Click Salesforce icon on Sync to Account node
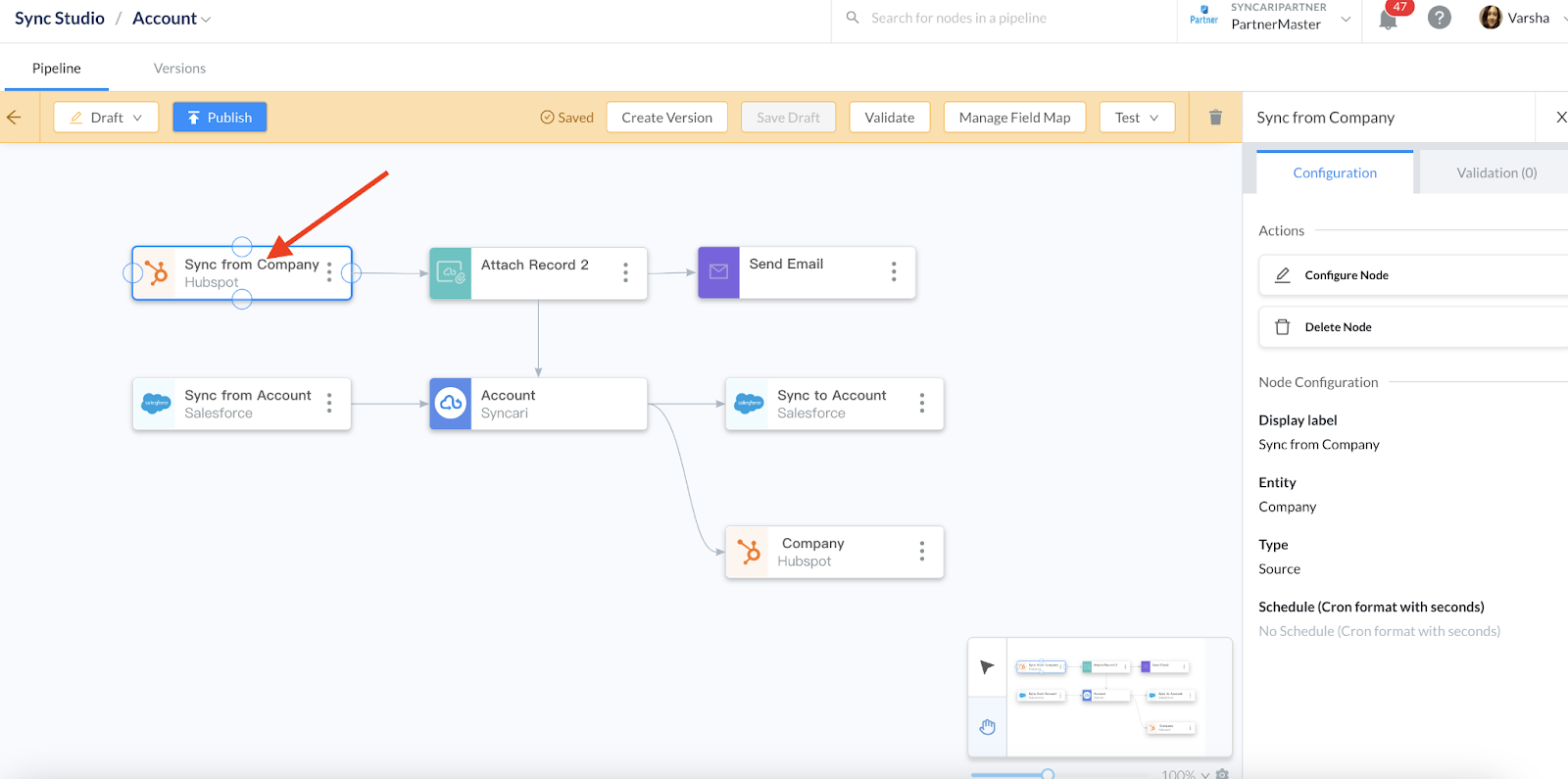Viewport: 1568px width, 779px height. tap(749, 403)
